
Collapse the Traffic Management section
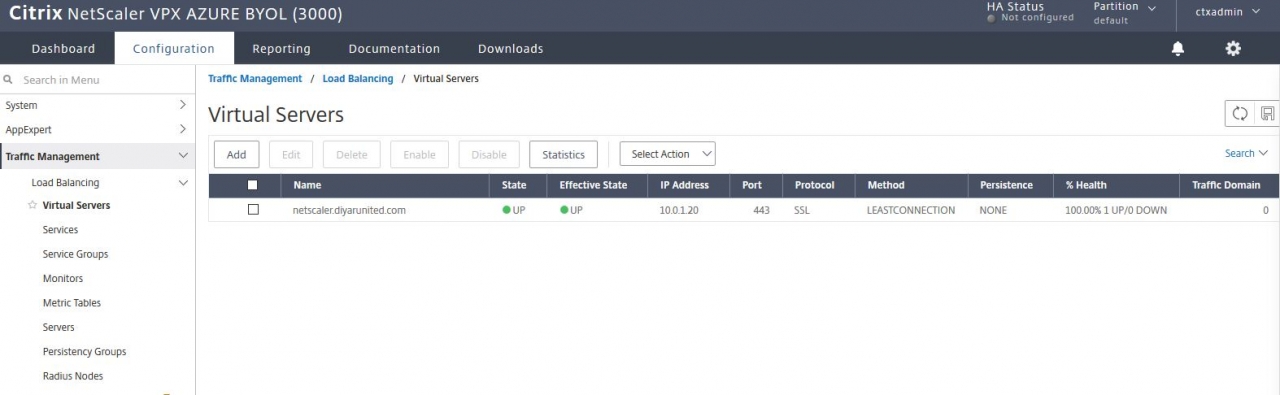tap(182, 156)
